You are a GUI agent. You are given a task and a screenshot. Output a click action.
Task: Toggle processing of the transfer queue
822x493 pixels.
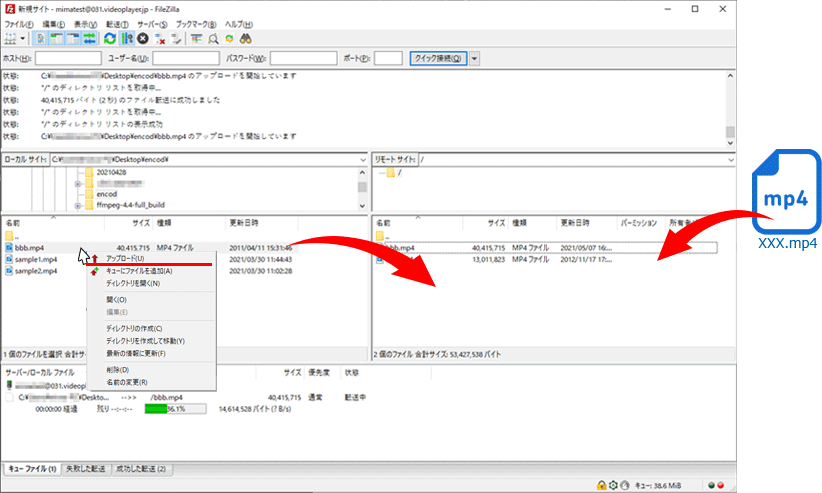(126, 38)
